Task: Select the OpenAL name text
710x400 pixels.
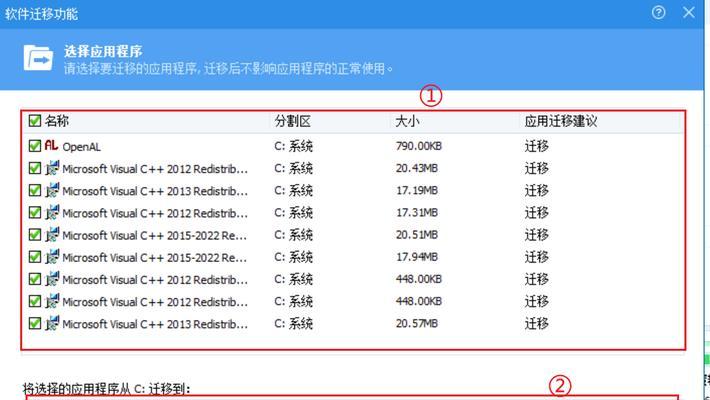Action: pos(82,147)
